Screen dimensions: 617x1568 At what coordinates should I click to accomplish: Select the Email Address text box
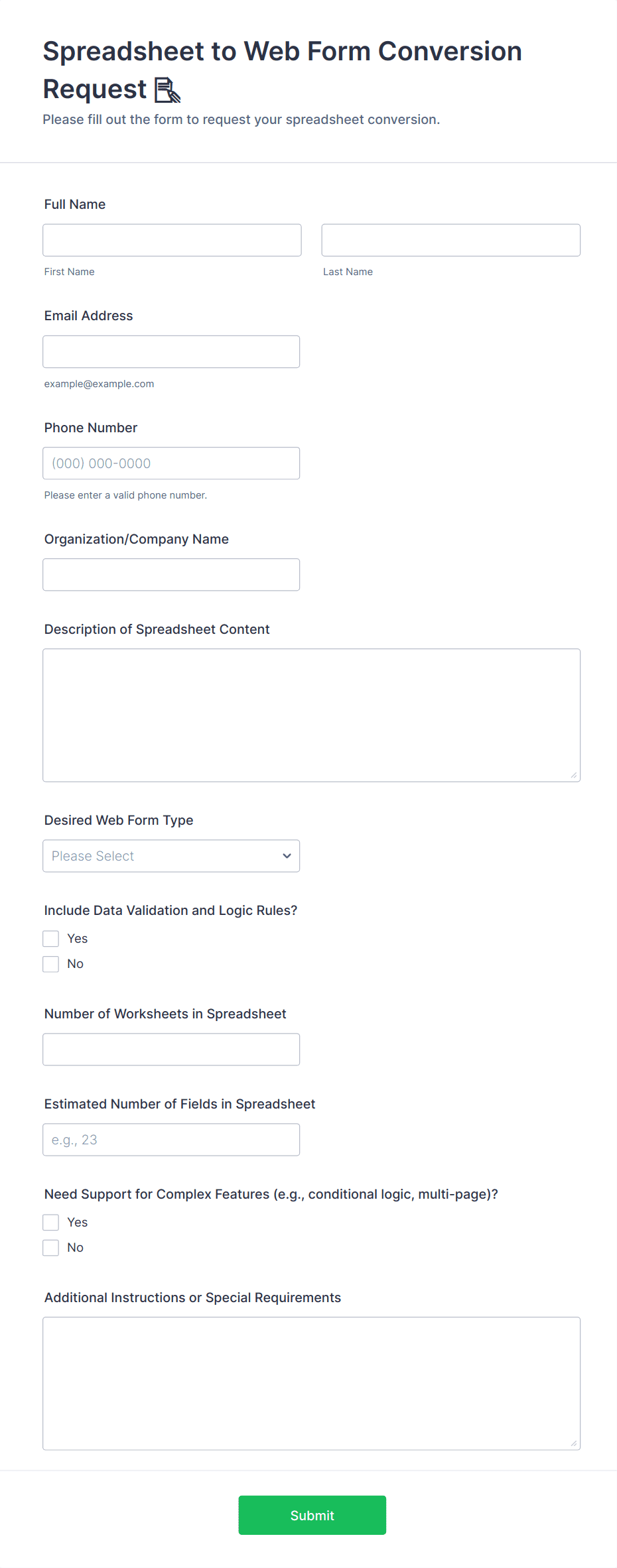tap(171, 351)
